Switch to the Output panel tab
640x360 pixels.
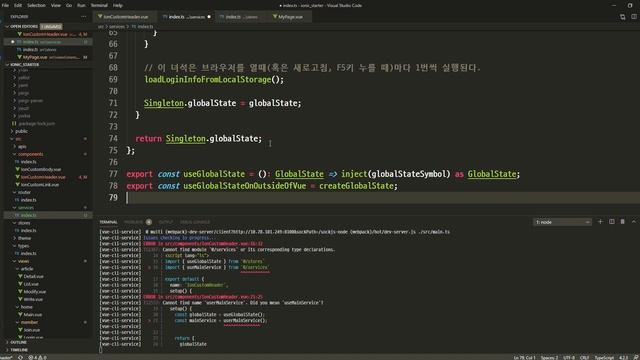tap(165, 222)
